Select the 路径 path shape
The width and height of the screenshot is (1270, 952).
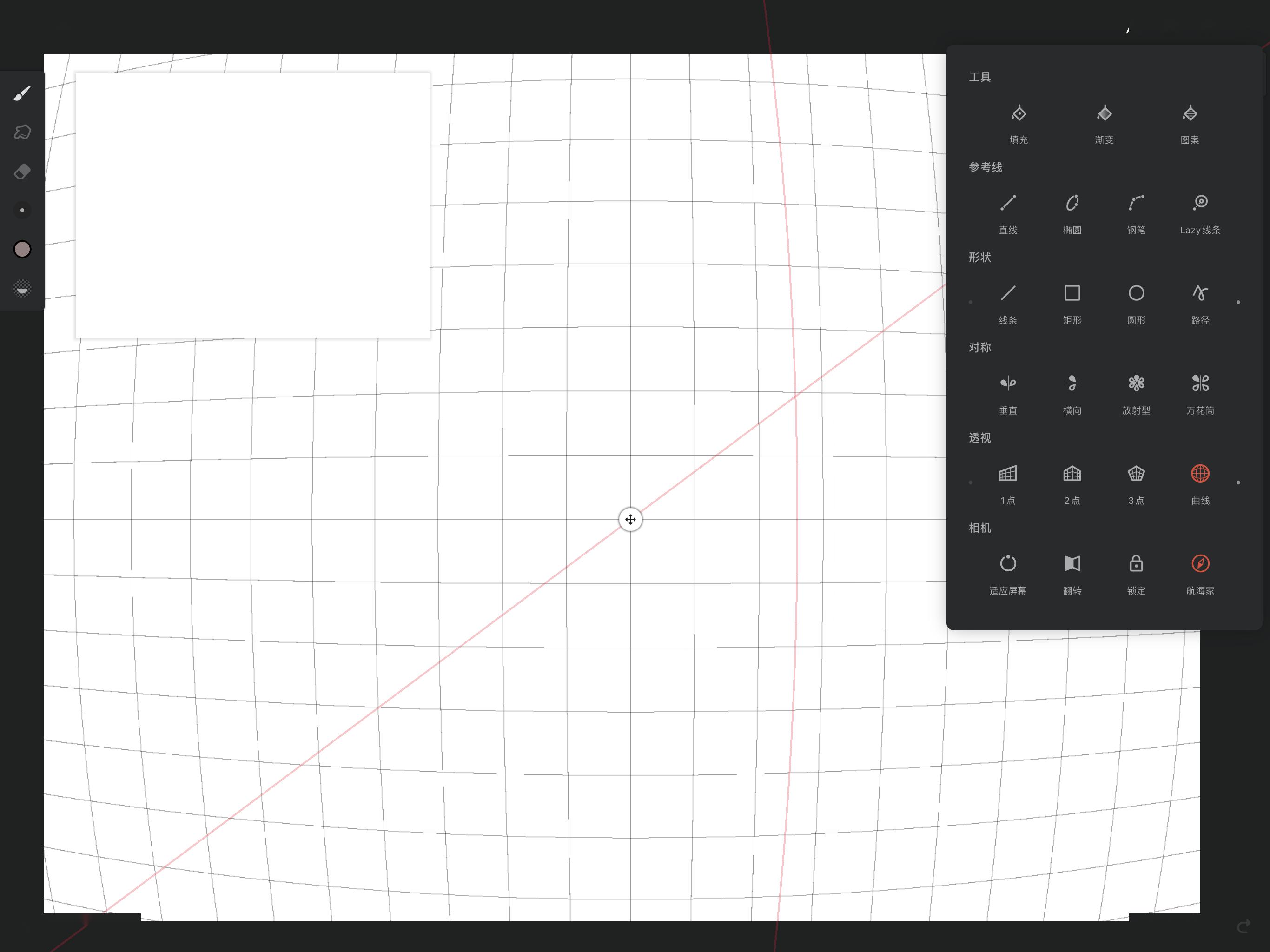(1200, 304)
